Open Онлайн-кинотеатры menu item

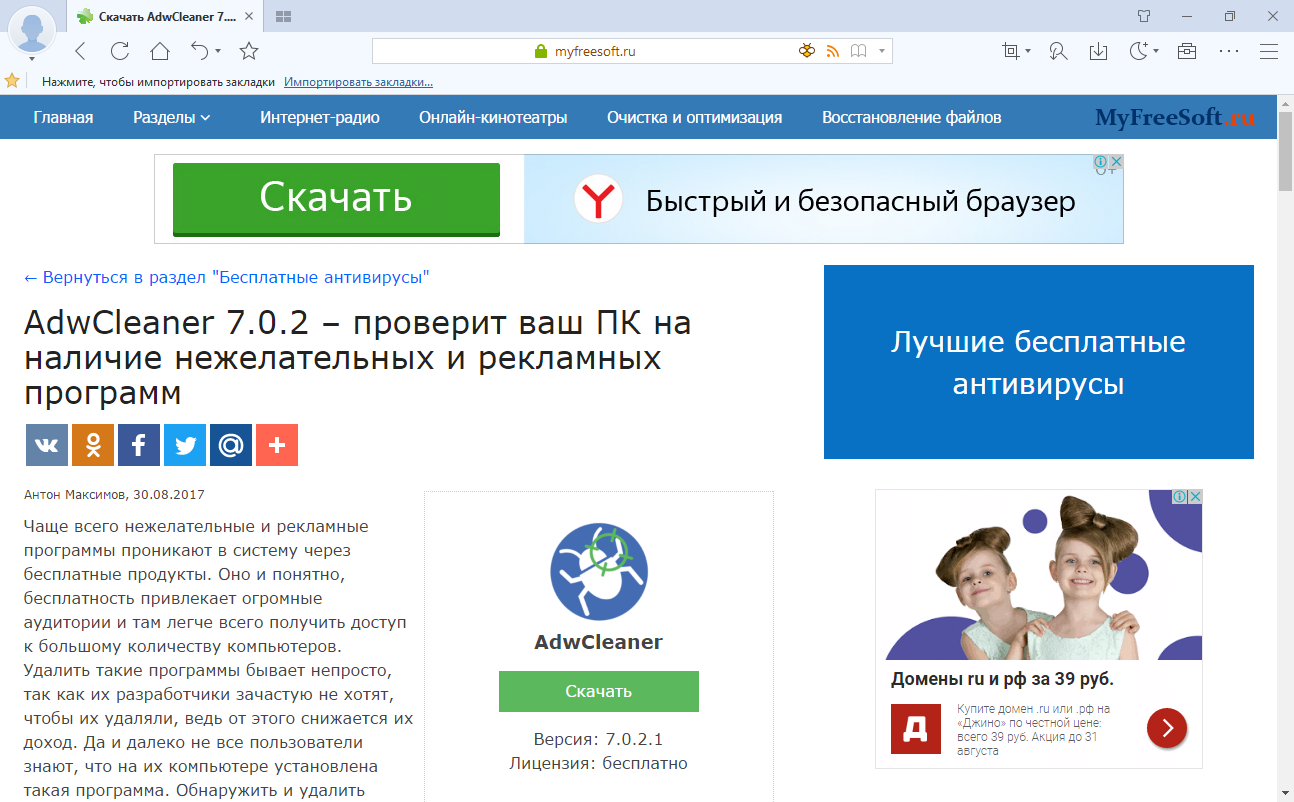493,117
